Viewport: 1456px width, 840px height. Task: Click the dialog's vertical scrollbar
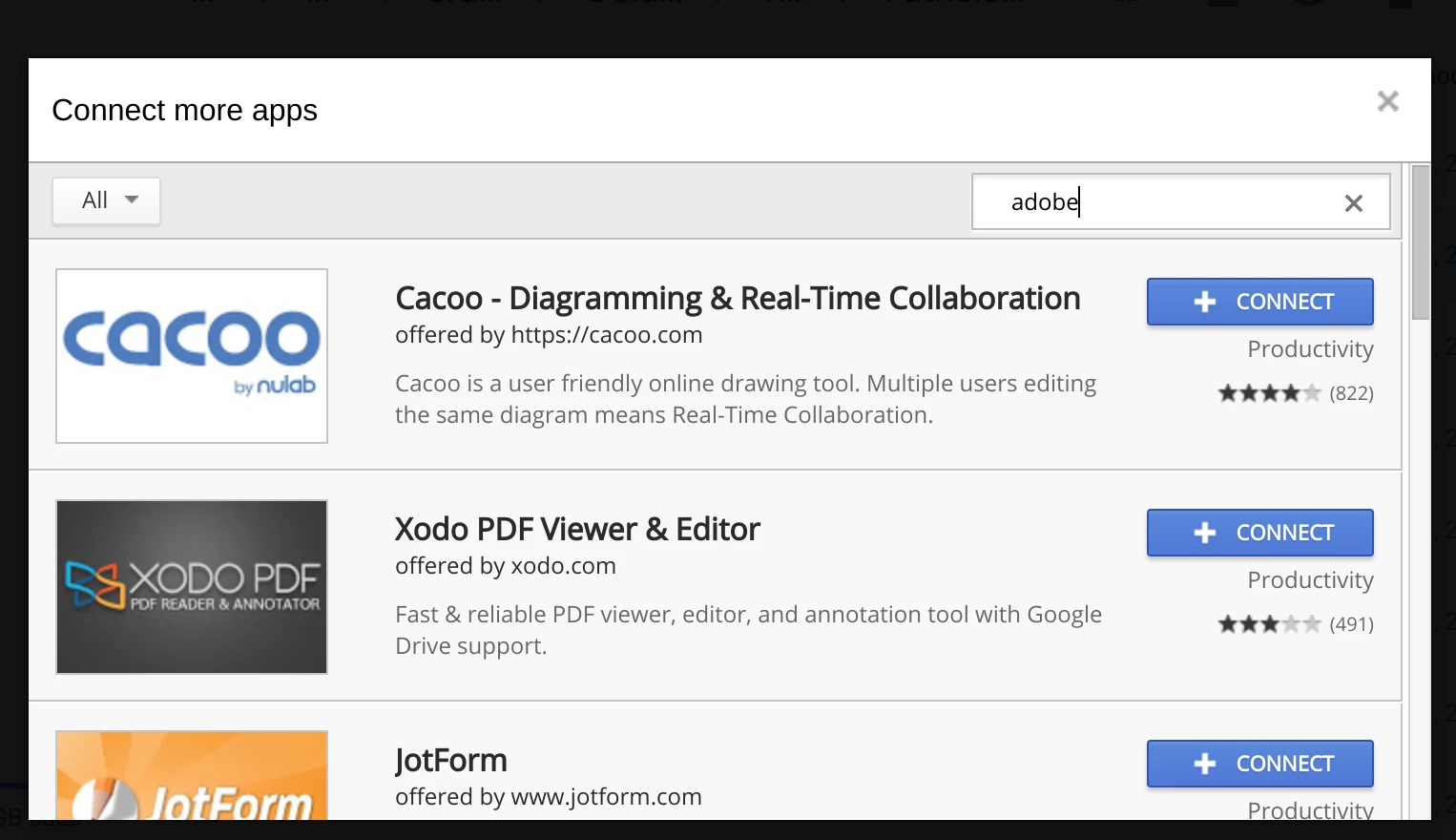[x=1421, y=242]
